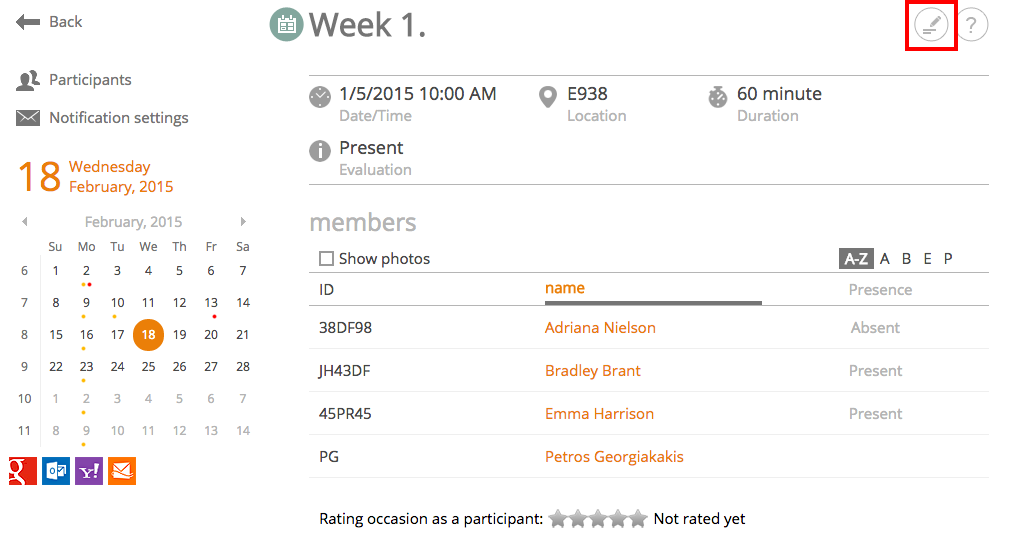Open Adriana Nielson's profile link
The image size is (1034, 558).
600,328
